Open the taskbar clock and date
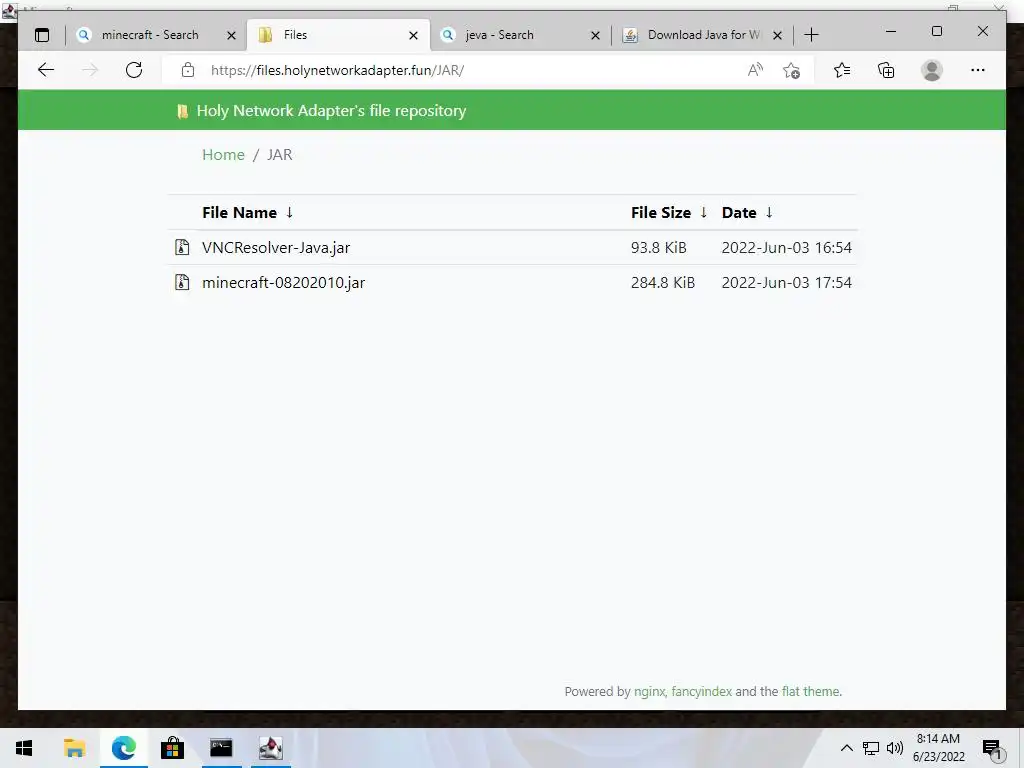 point(938,748)
